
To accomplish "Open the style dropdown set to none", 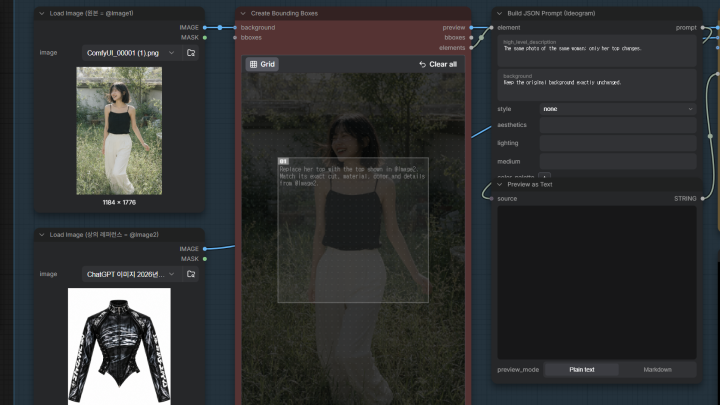I will click(x=618, y=109).
